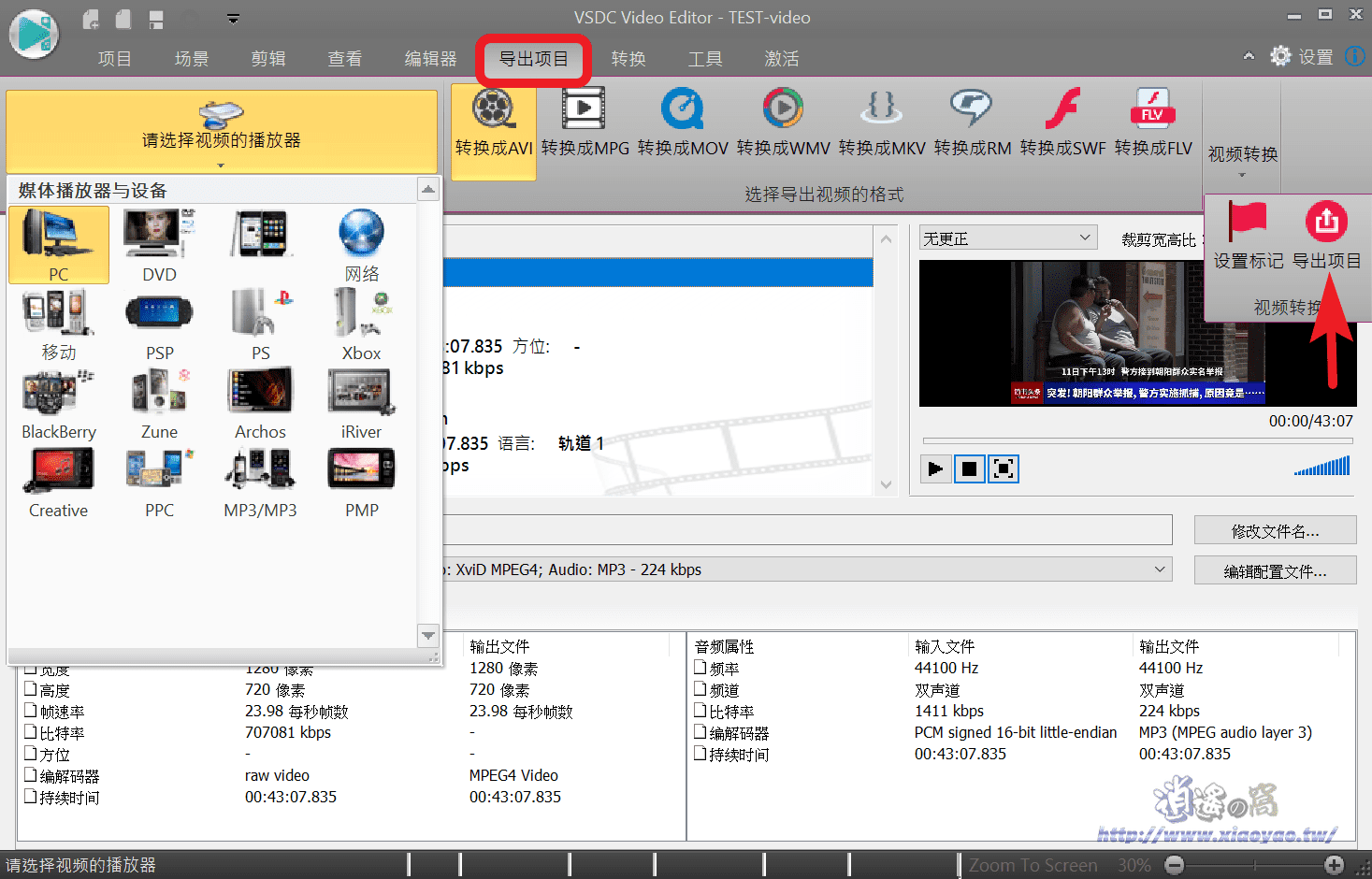Click the 设置标记 red flag icon

[x=1248, y=236]
